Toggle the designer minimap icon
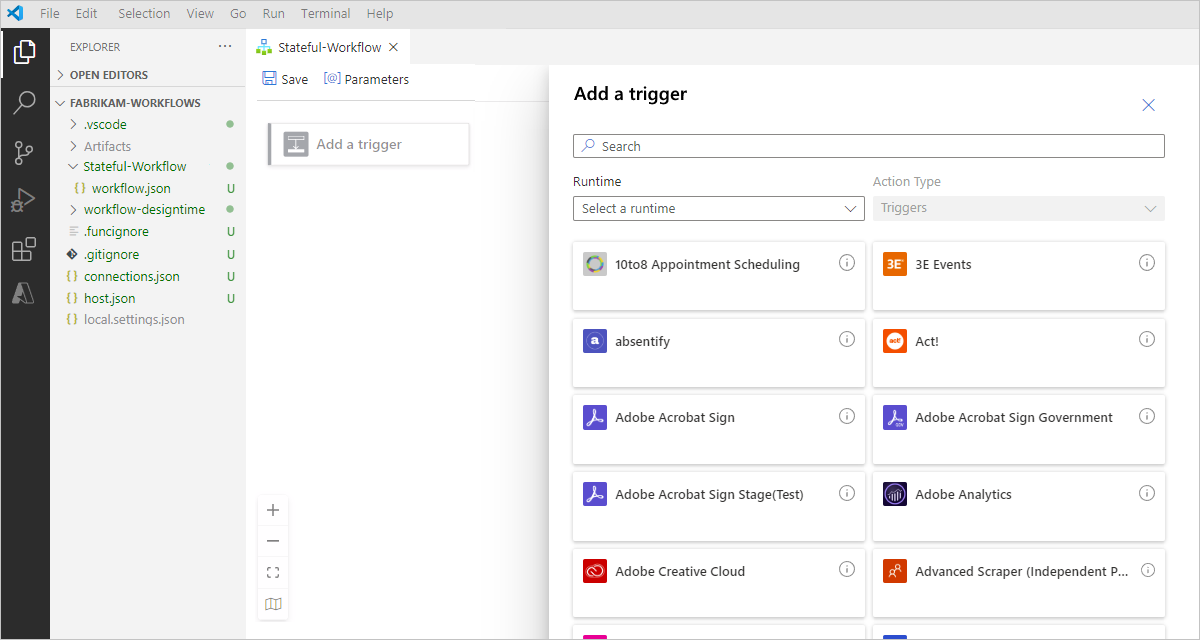Screen dimensions: 1200x640 273,604
